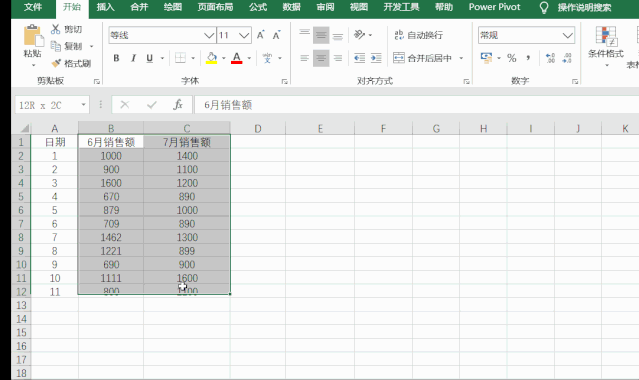The height and width of the screenshot is (380, 639).
Task: Switch to the 页面布局 tab
Action: (215, 7)
